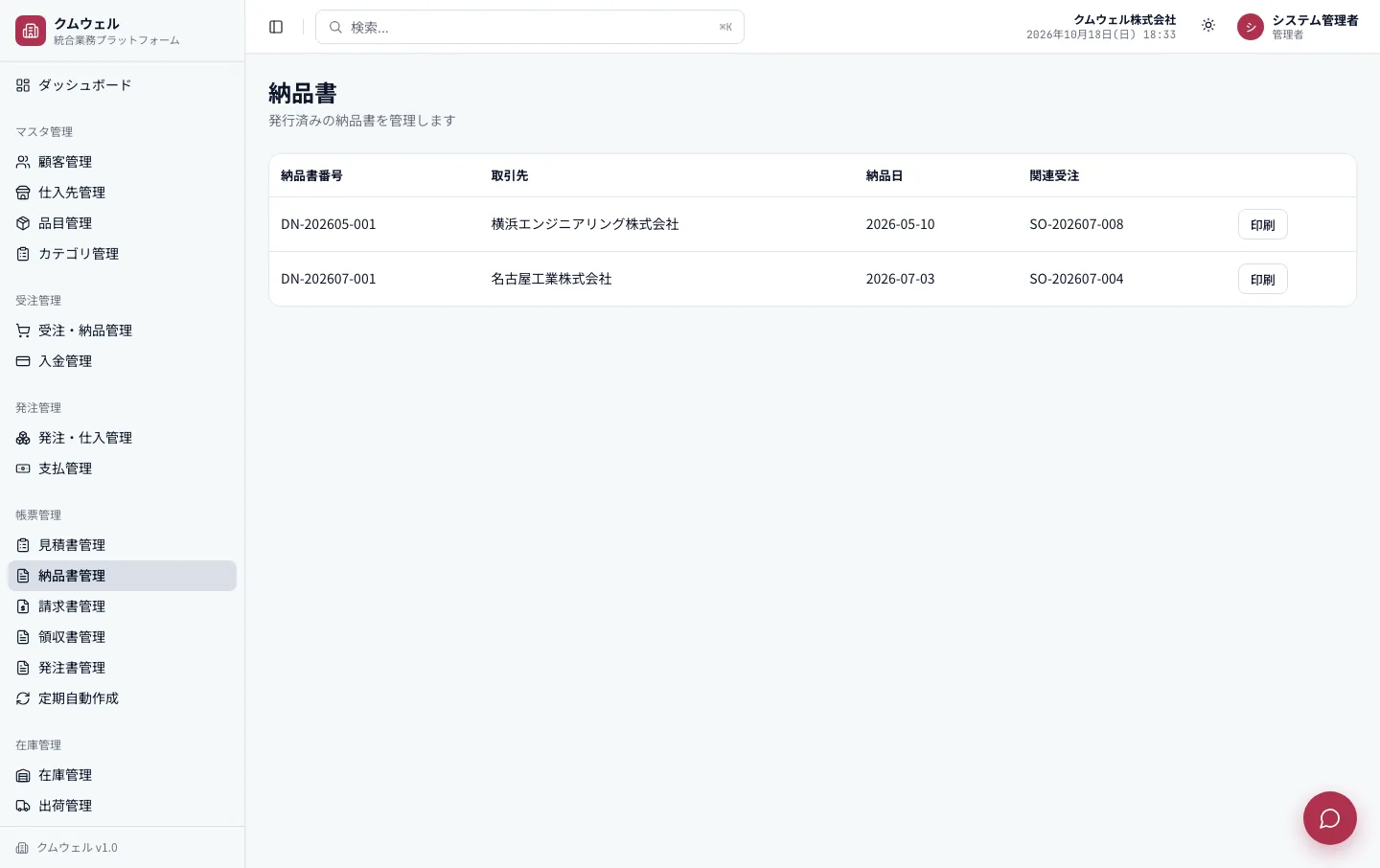The height and width of the screenshot is (868, 1380).
Task: Click the 関連受注 column header
Action: 1054,175
